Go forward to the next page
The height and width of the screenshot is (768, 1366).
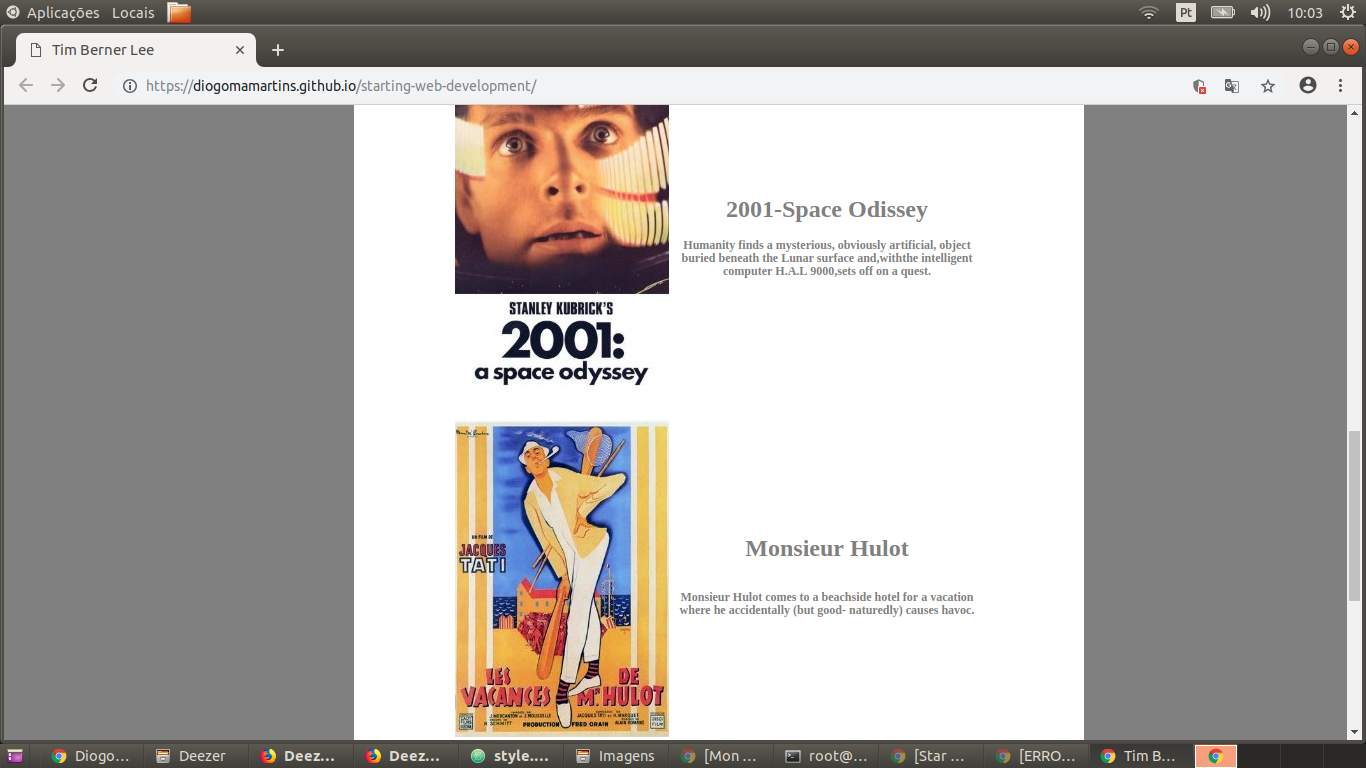click(x=58, y=86)
